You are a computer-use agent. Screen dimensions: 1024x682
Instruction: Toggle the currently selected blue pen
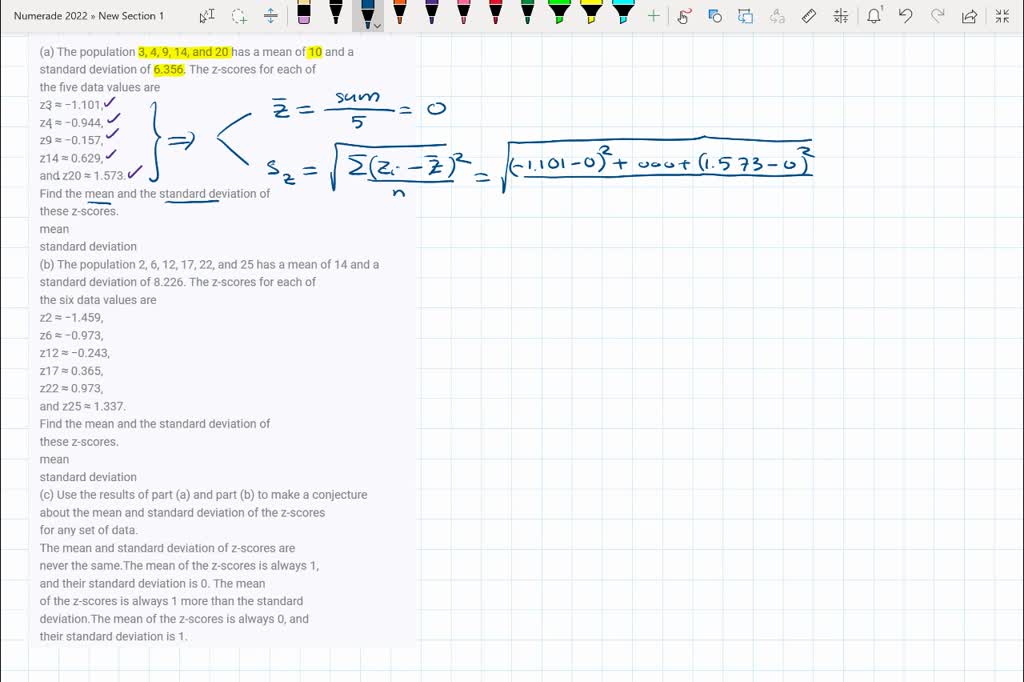366,13
